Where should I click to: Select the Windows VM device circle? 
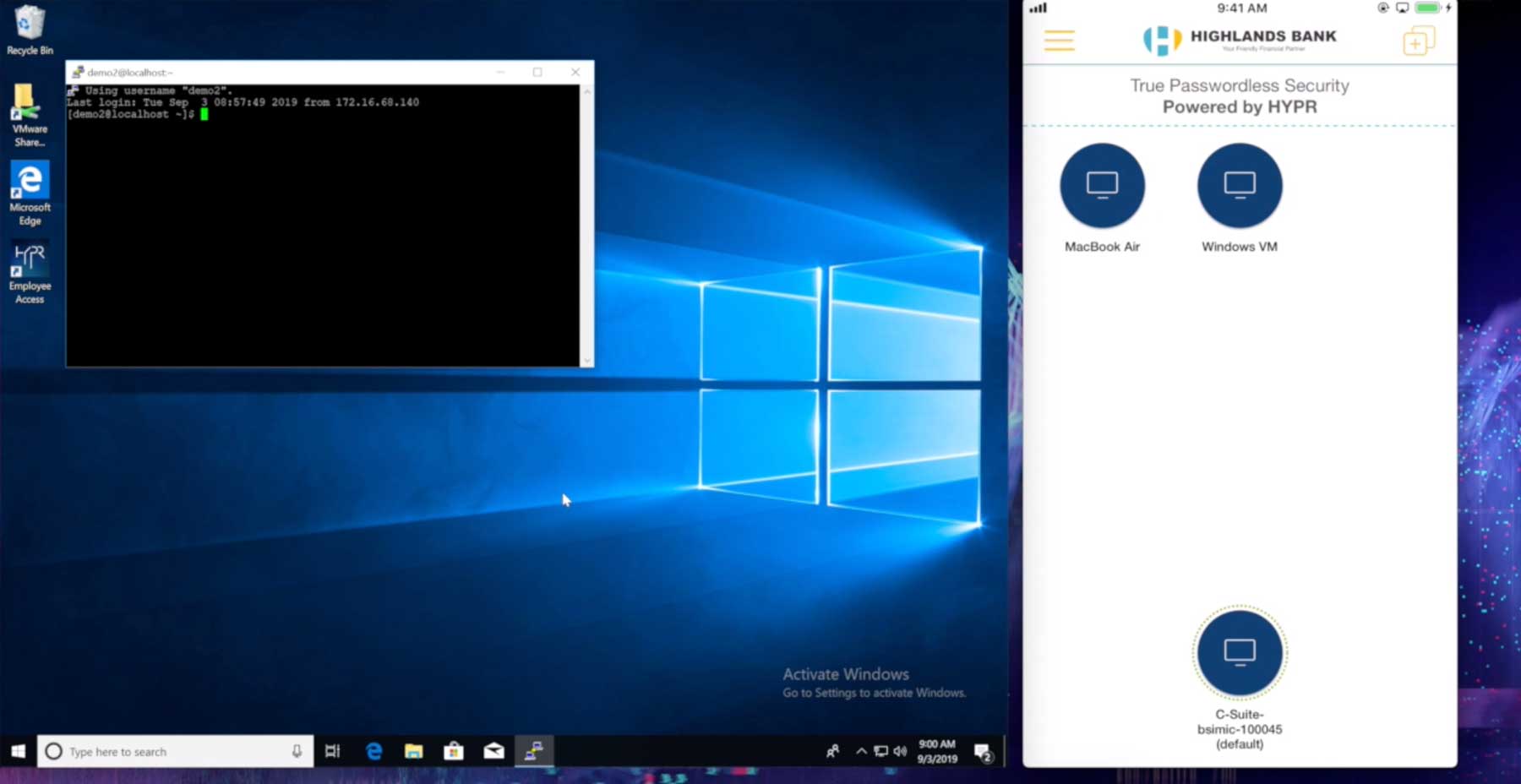click(1240, 185)
